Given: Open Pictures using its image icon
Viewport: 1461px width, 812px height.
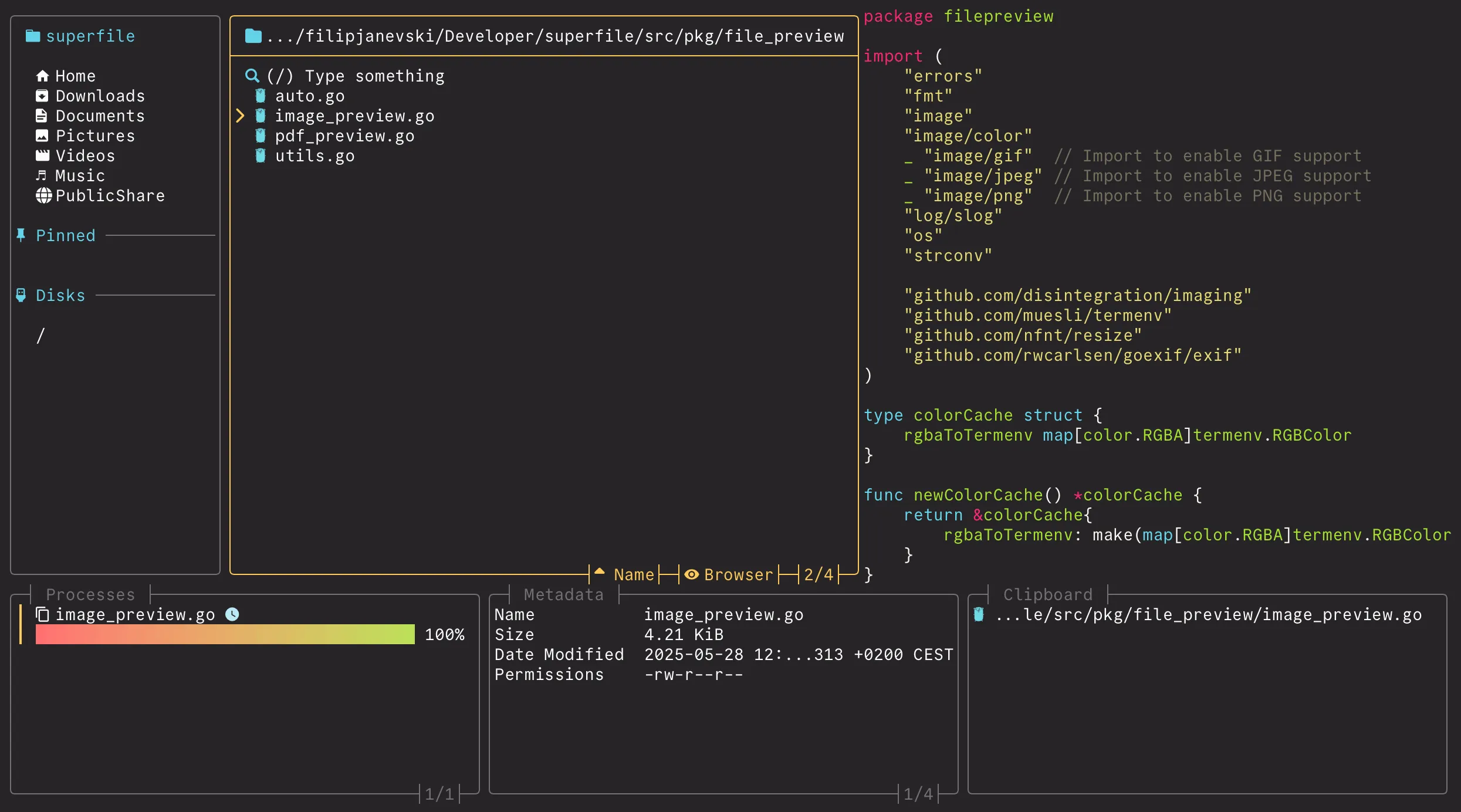Looking at the screenshot, I should coord(42,135).
